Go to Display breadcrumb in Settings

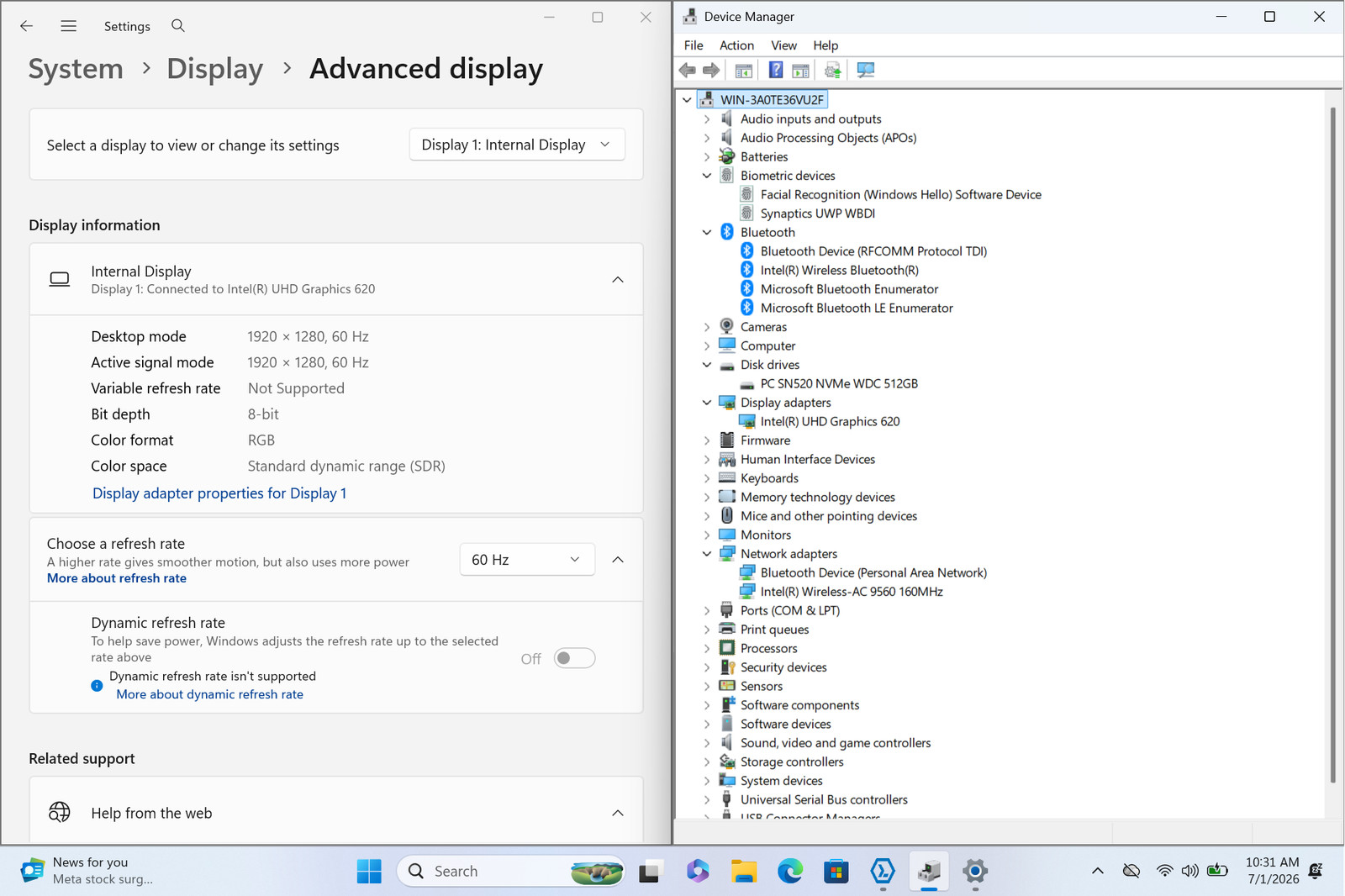pos(215,69)
